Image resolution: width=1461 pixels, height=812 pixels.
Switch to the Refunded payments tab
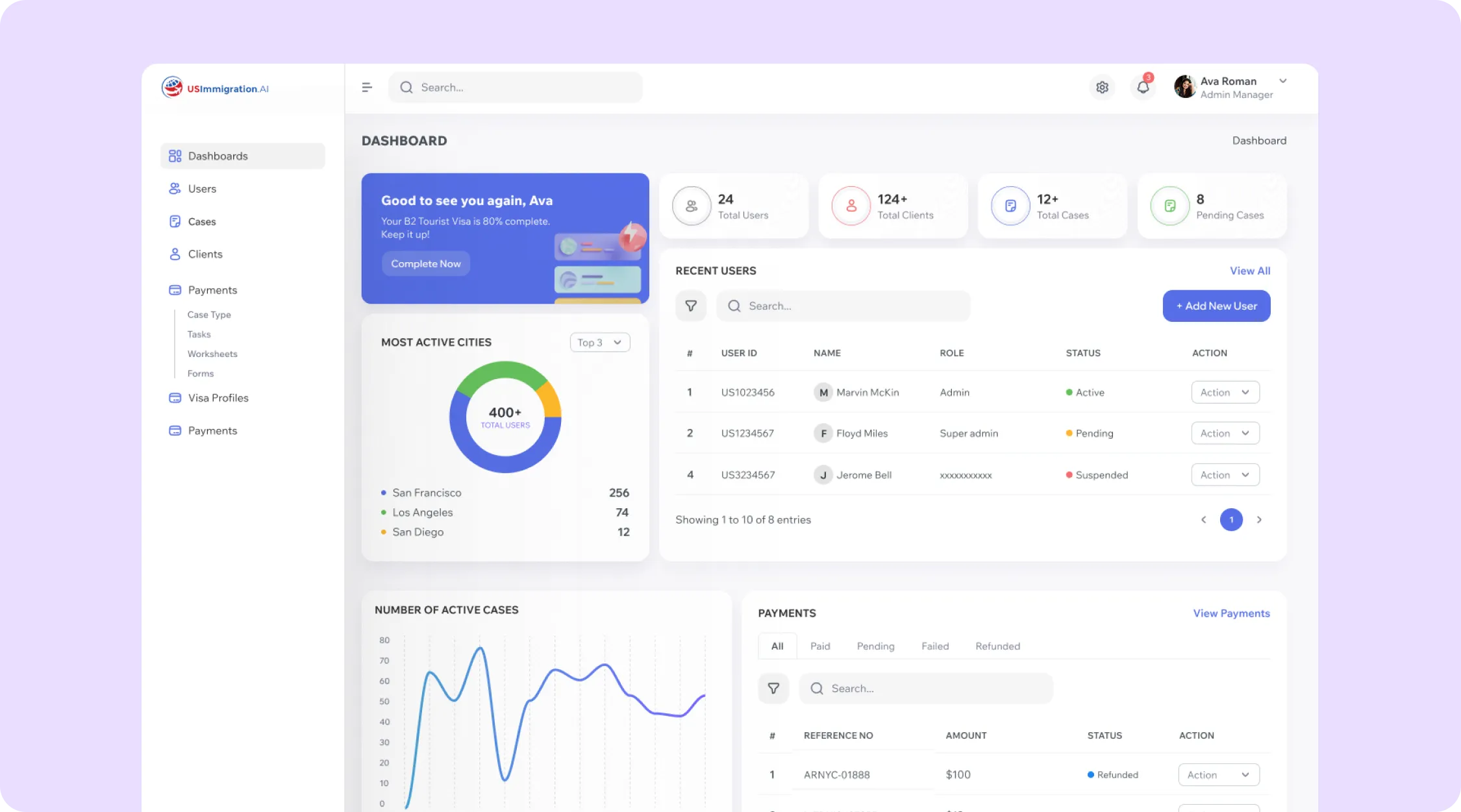[997, 646]
